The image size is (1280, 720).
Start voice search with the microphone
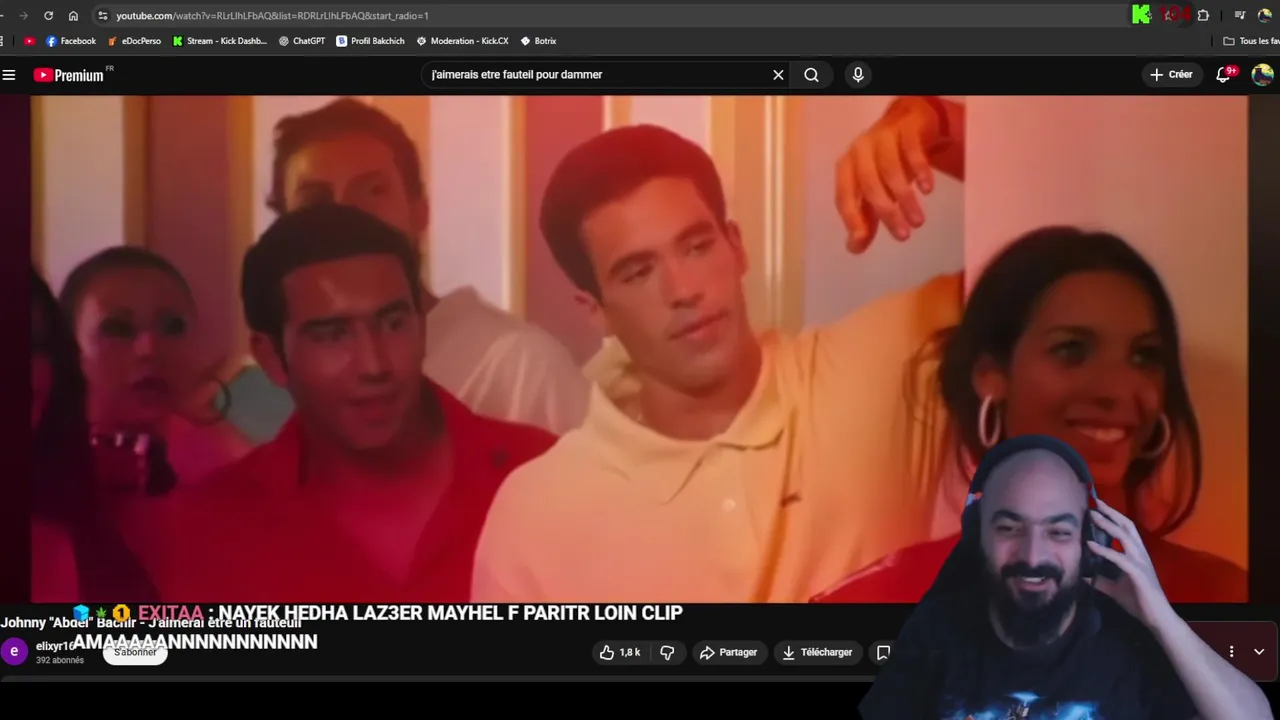tap(858, 75)
